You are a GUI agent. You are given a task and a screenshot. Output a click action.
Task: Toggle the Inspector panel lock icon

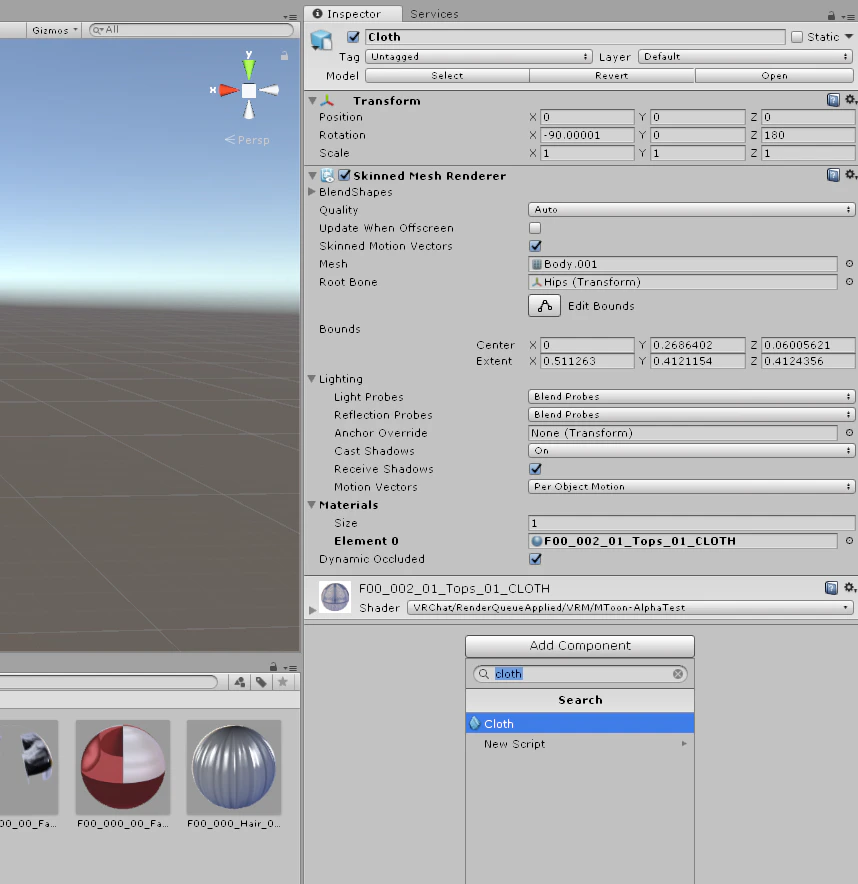click(x=831, y=16)
